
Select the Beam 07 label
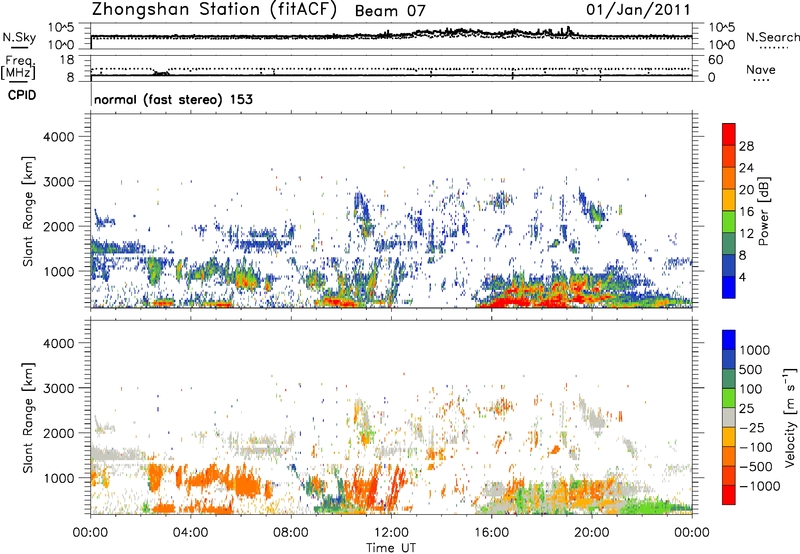point(390,11)
